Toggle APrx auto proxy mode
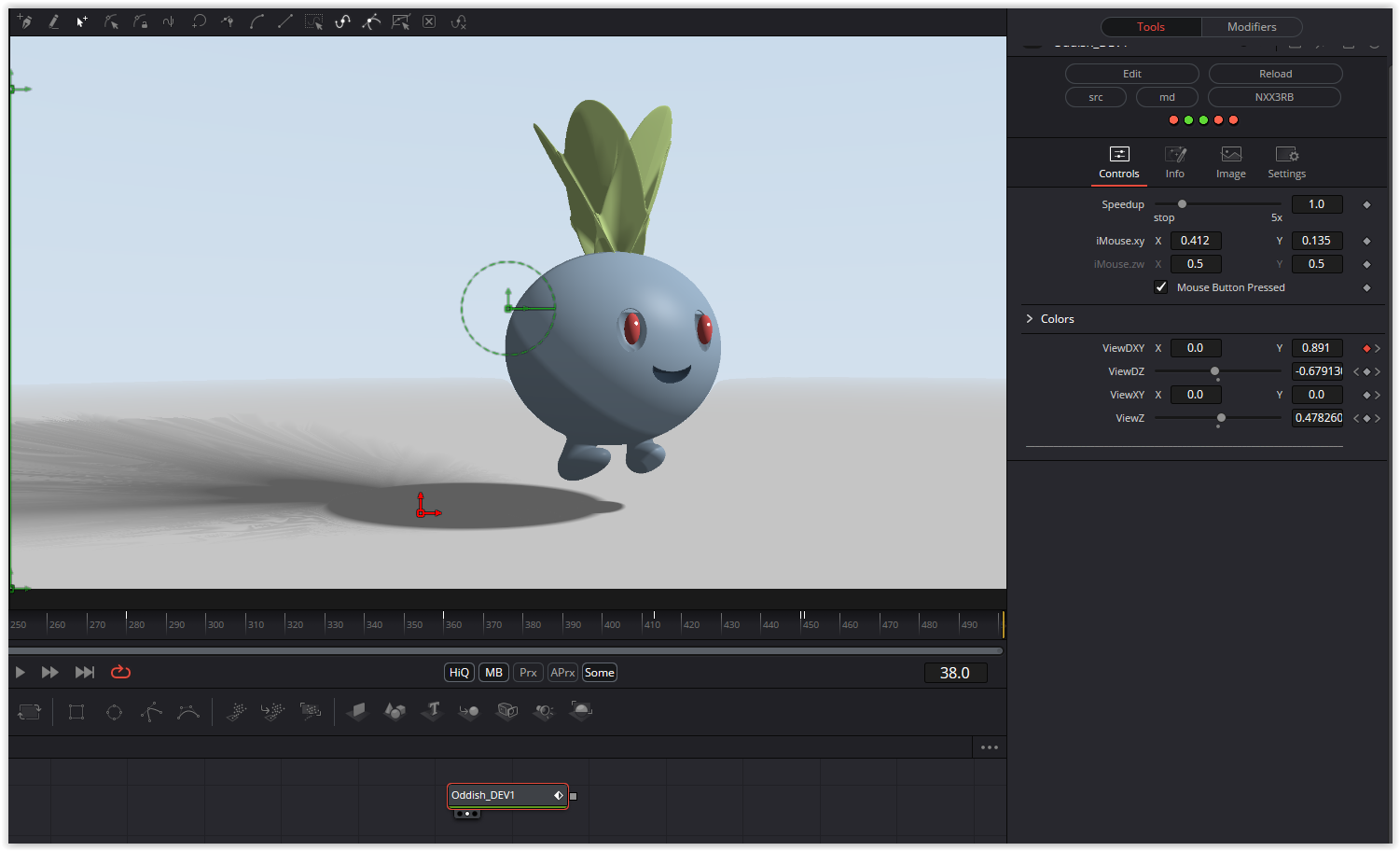 pyautogui.click(x=562, y=673)
